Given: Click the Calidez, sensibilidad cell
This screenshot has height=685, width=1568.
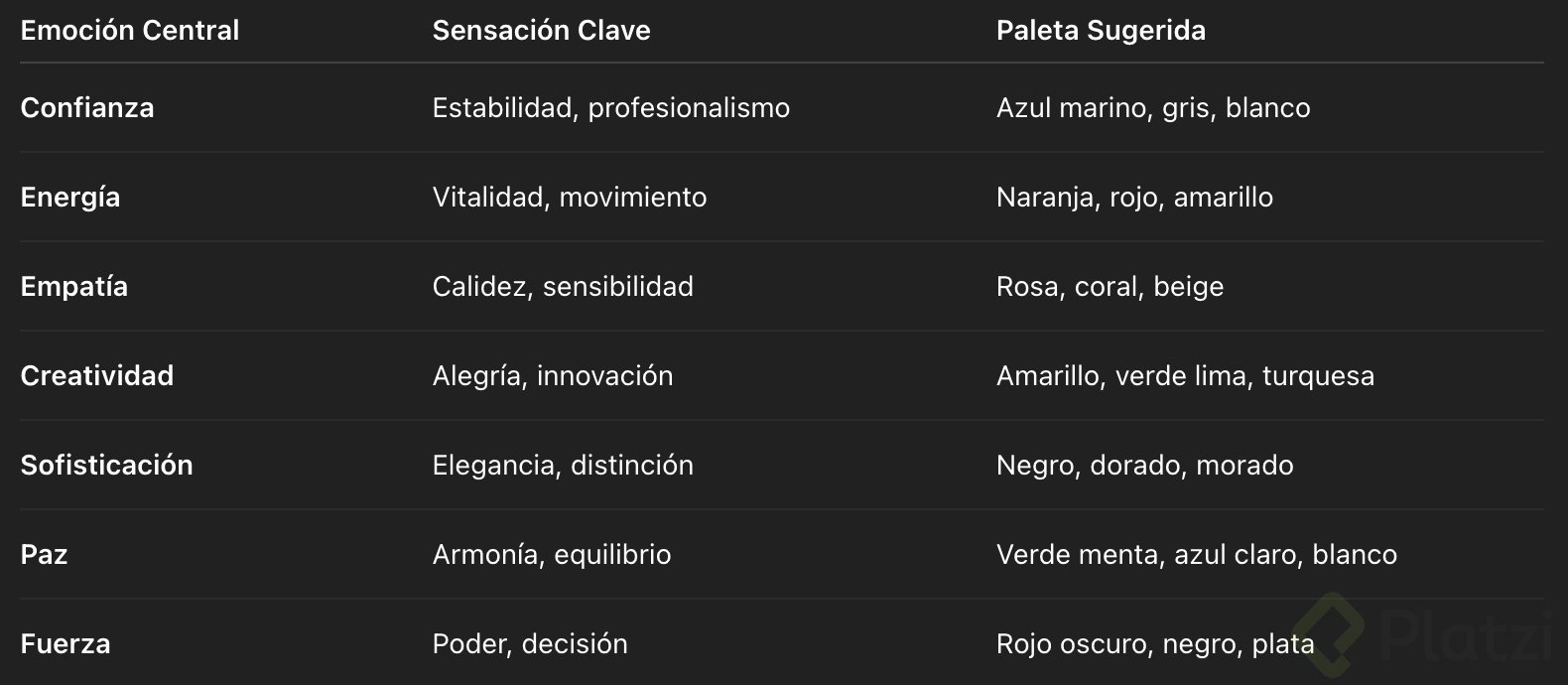Looking at the screenshot, I should point(563,287).
